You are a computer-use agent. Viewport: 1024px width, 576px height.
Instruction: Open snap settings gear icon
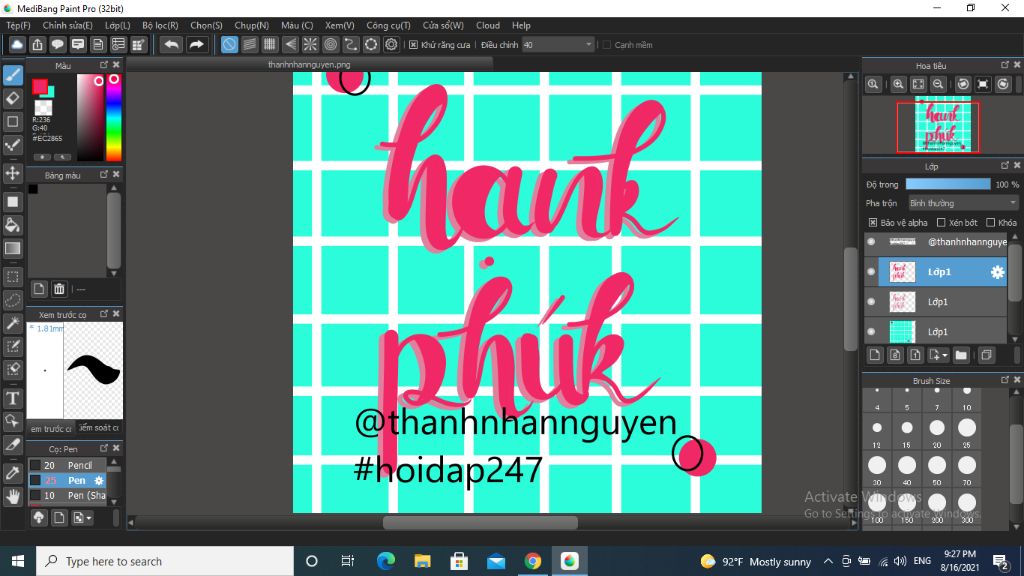pos(391,44)
